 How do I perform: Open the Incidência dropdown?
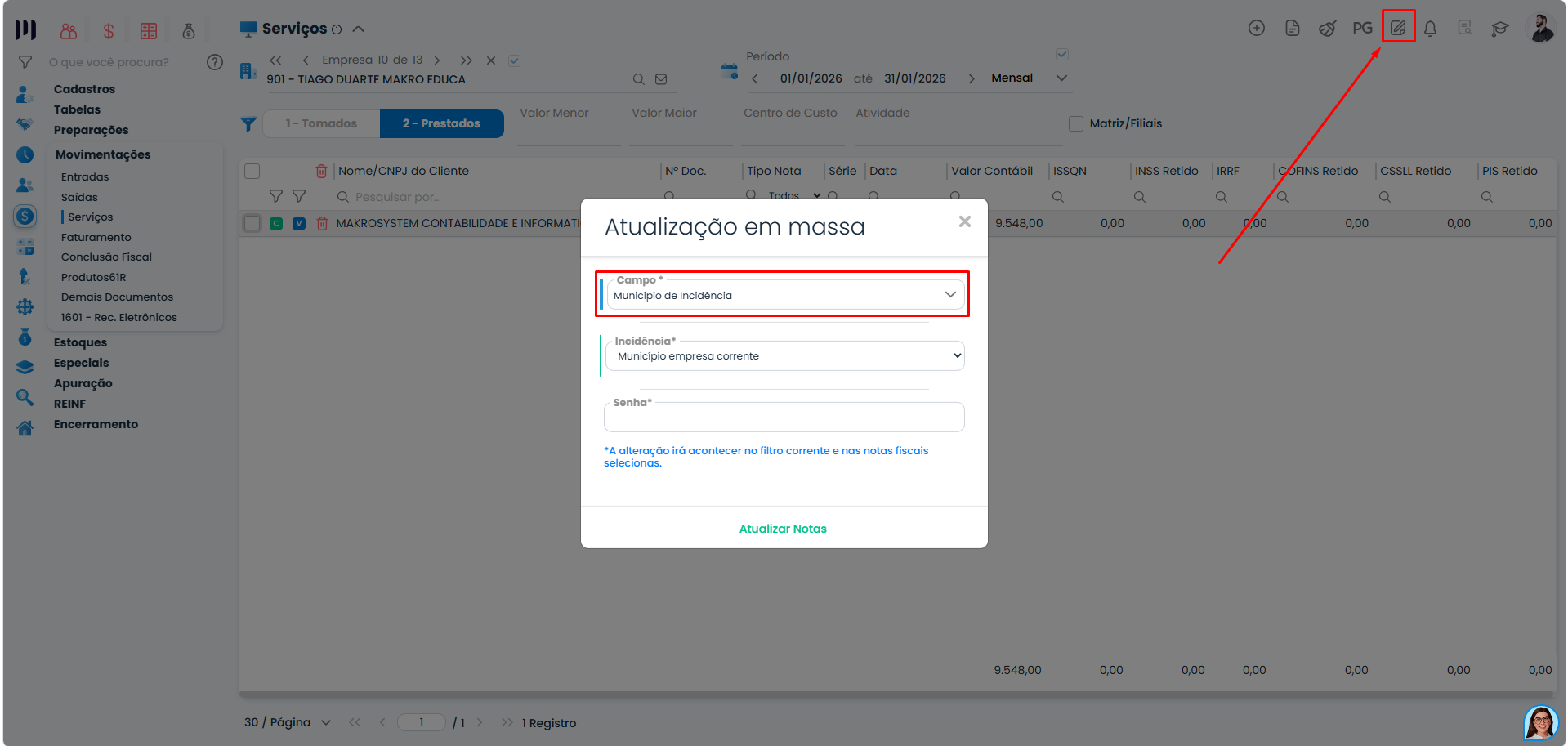[785, 356]
